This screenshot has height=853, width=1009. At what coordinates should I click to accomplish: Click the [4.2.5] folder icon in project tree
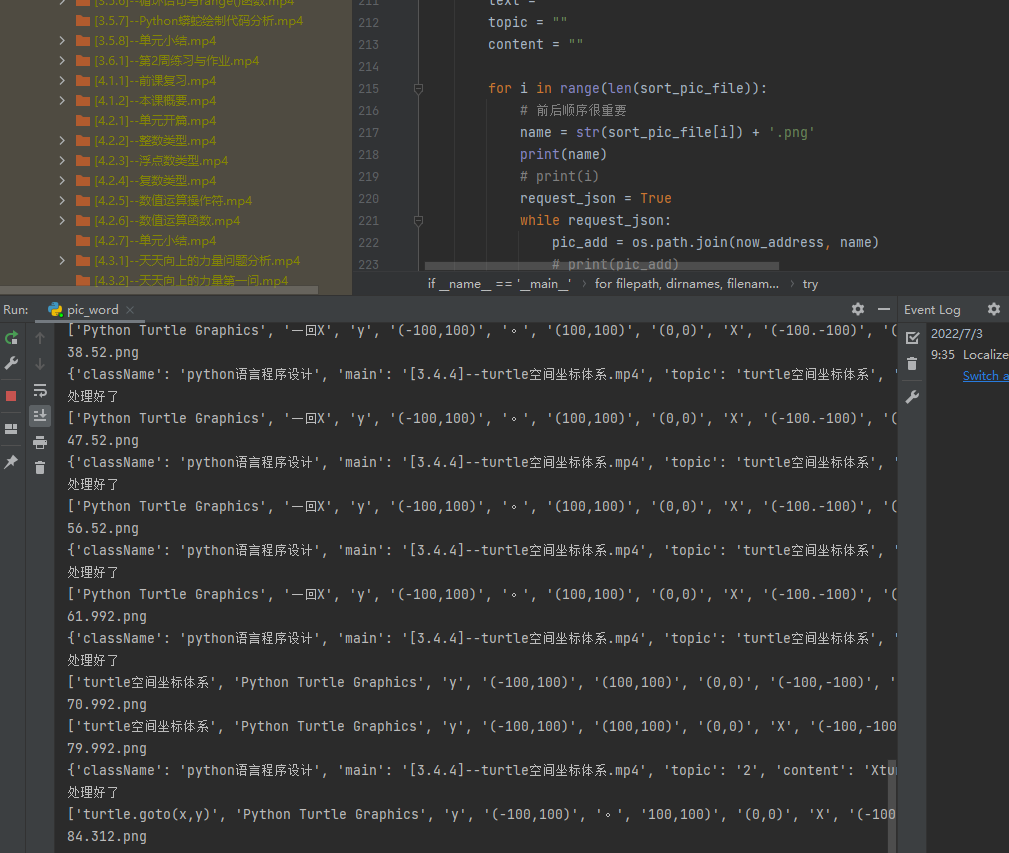click(x=82, y=201)
